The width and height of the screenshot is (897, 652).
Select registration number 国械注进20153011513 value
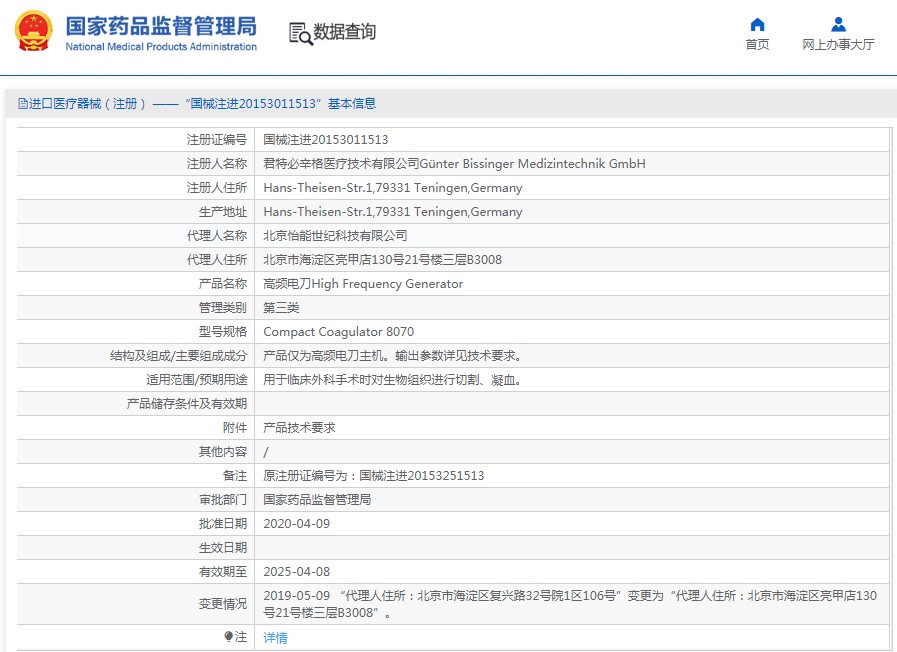tap(326, 140)
